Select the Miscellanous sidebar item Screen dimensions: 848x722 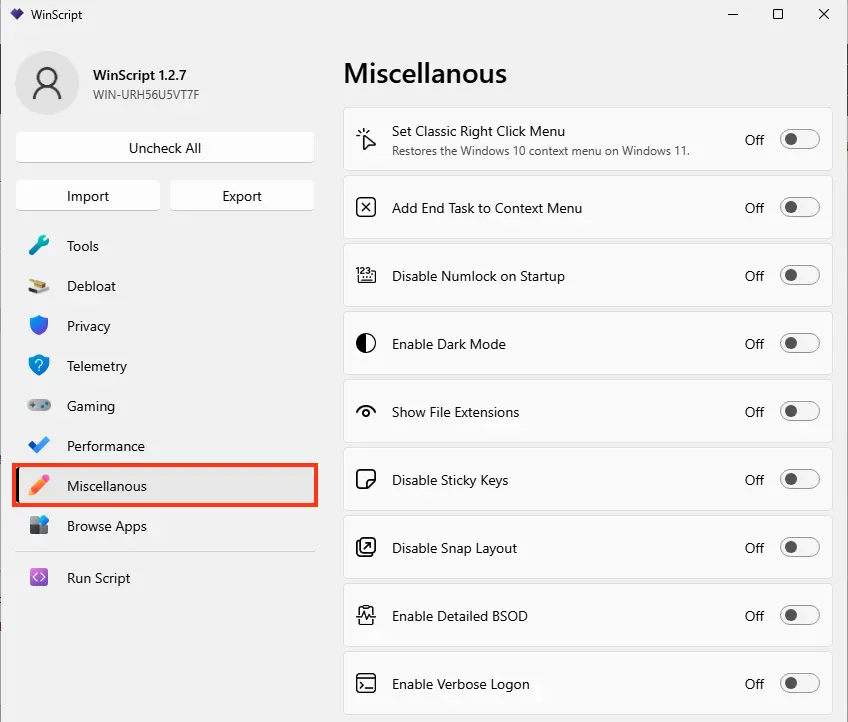pyautogui.click(x=165, y=486)
